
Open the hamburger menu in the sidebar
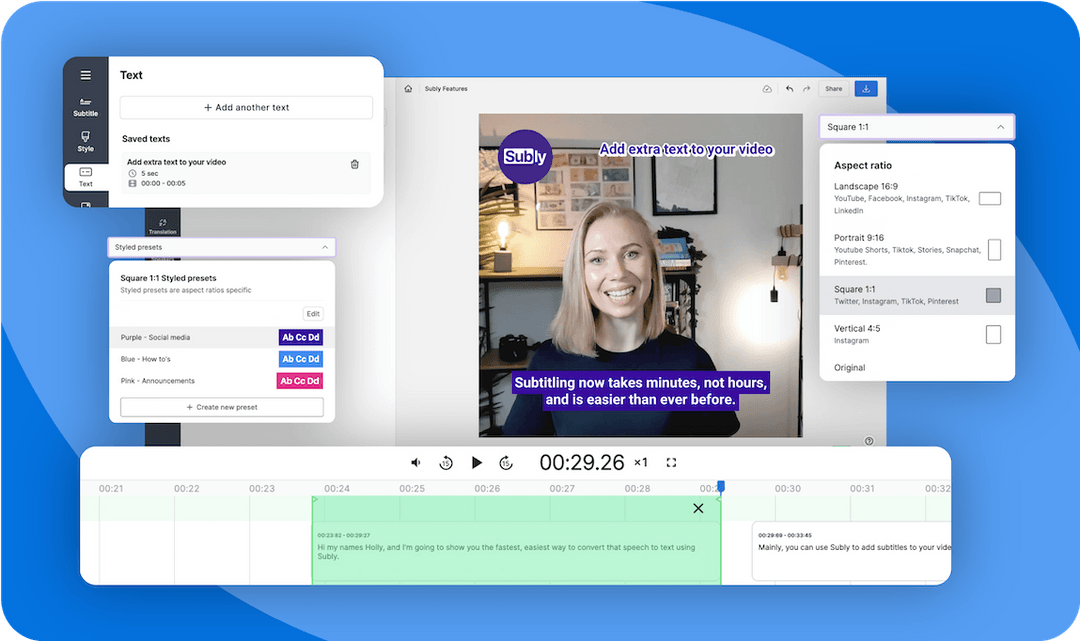[x=85, y=74]
